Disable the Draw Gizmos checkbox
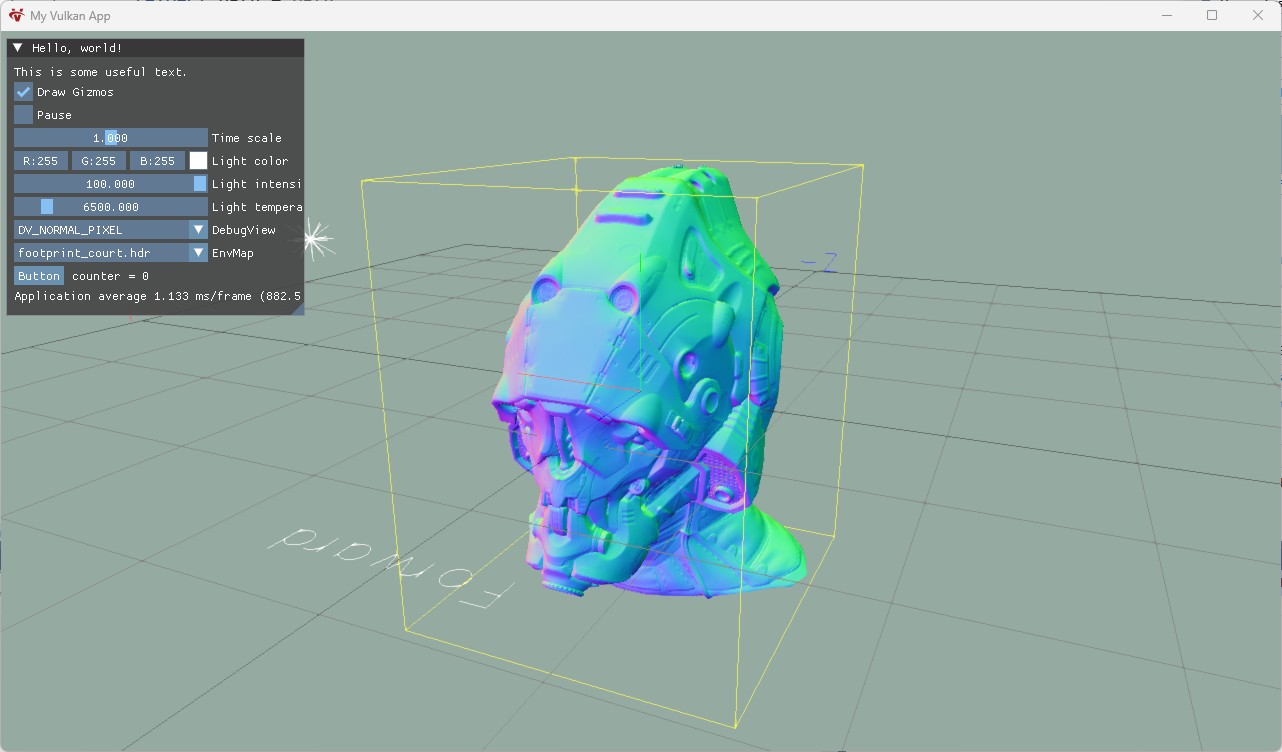The width and height of the screenshot is (1282, 752). click(x=23, y=92)
